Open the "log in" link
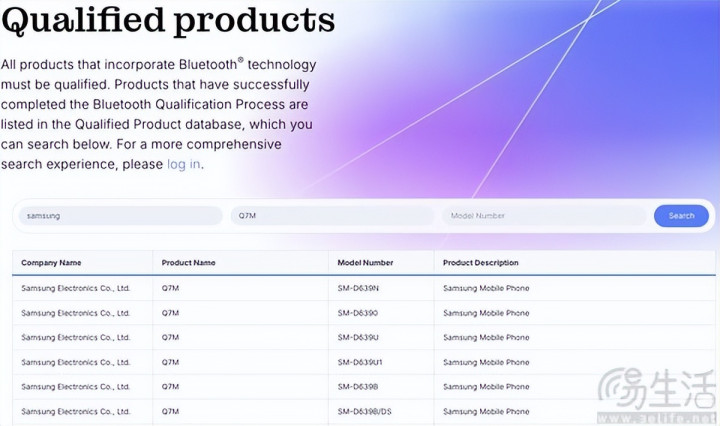 pos(183,163)
